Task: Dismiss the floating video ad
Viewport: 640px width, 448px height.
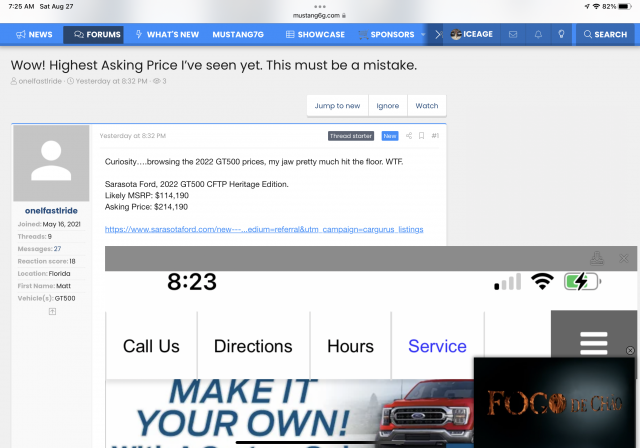Action: pyautogui.click(x=630, y=350)
